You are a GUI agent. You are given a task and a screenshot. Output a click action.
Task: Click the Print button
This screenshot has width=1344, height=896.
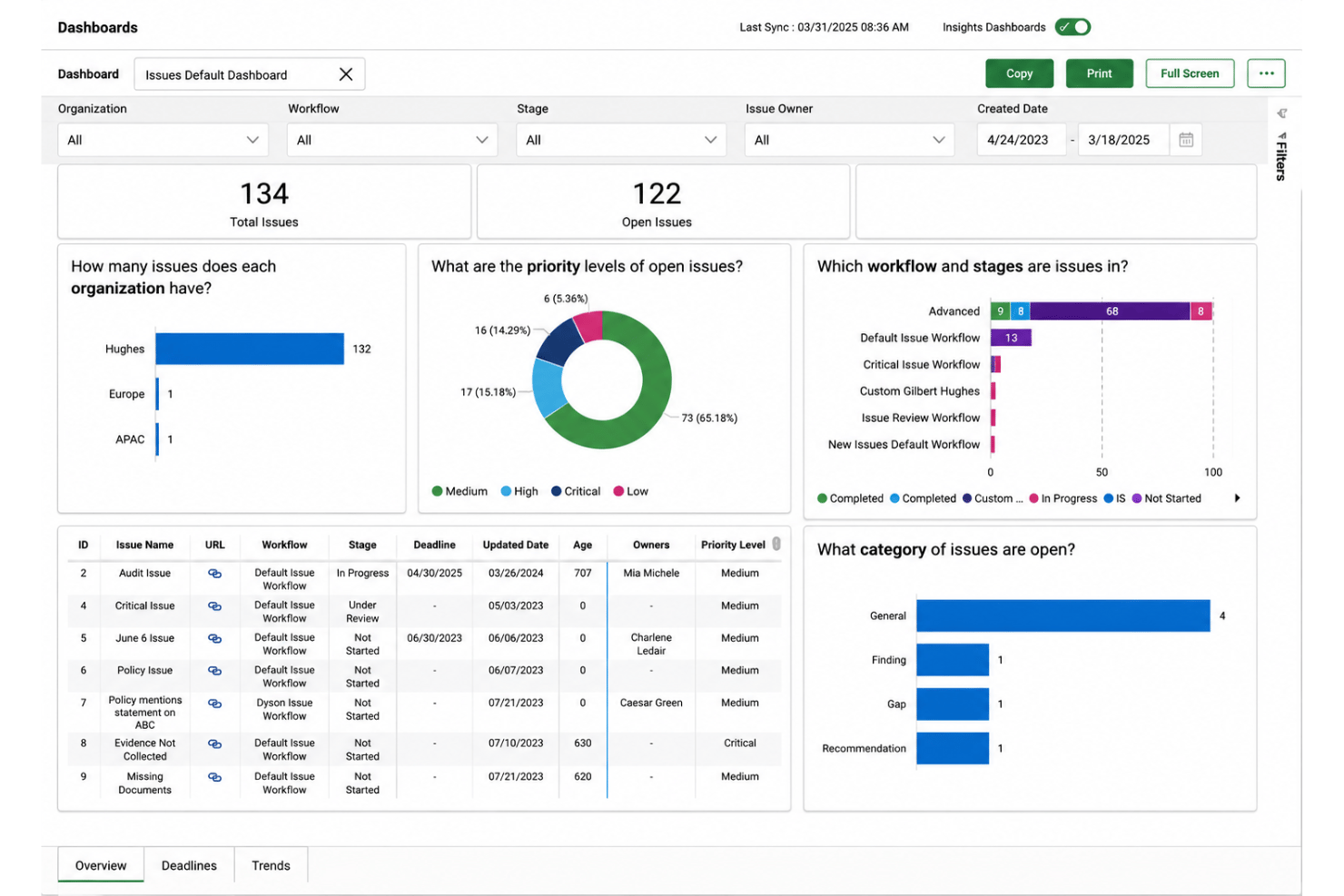coord(1099,74)
